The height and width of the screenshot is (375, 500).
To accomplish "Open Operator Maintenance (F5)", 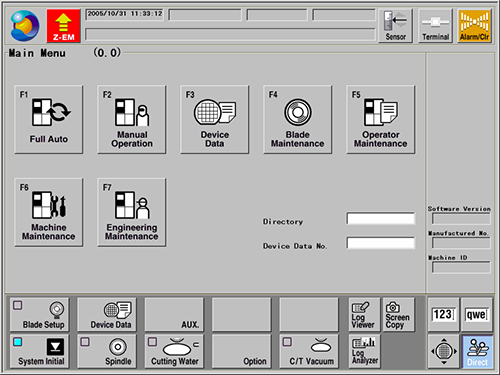I will [x=381, y=119].
